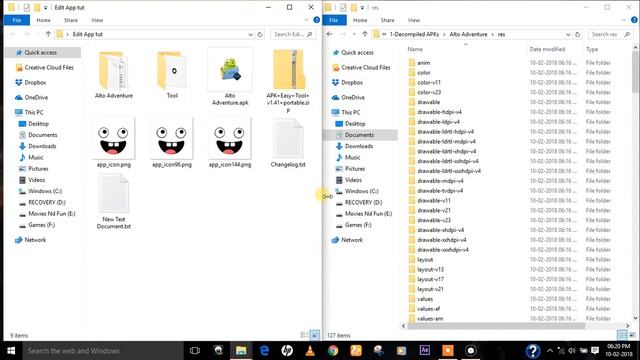Open Home tab in Edit App tut window

[43, 20]
